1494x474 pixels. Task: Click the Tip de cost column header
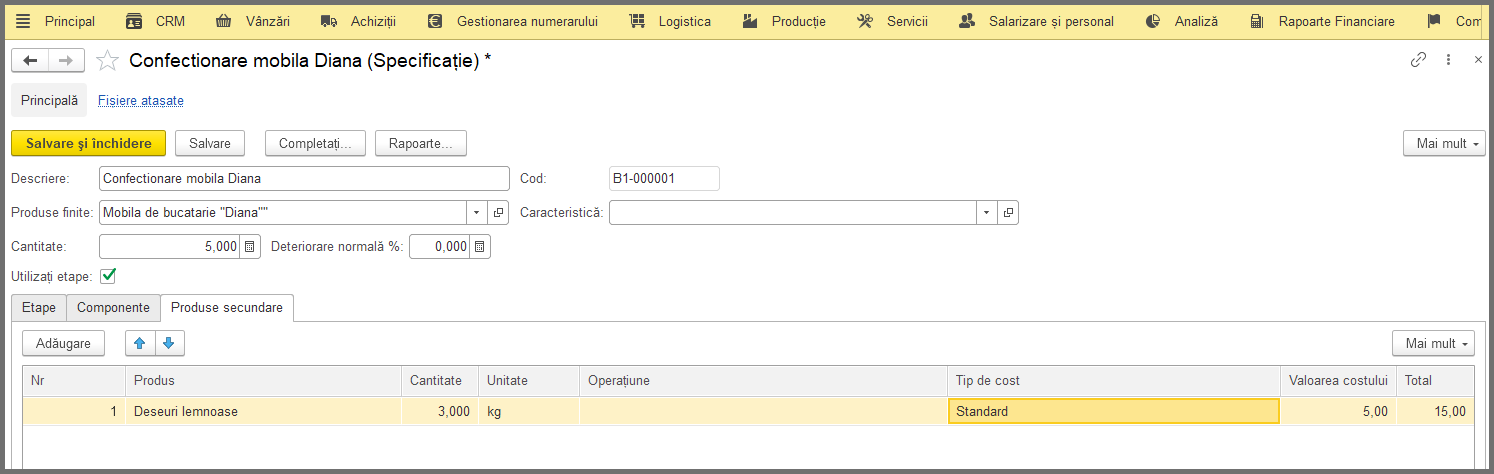click(1113, 381)
